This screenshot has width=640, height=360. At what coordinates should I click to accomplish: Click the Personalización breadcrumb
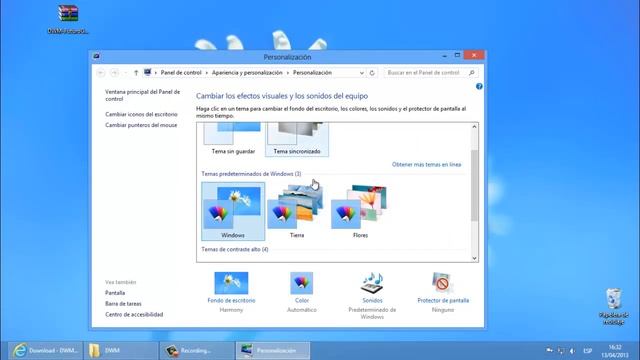click(x=312, y=73)
